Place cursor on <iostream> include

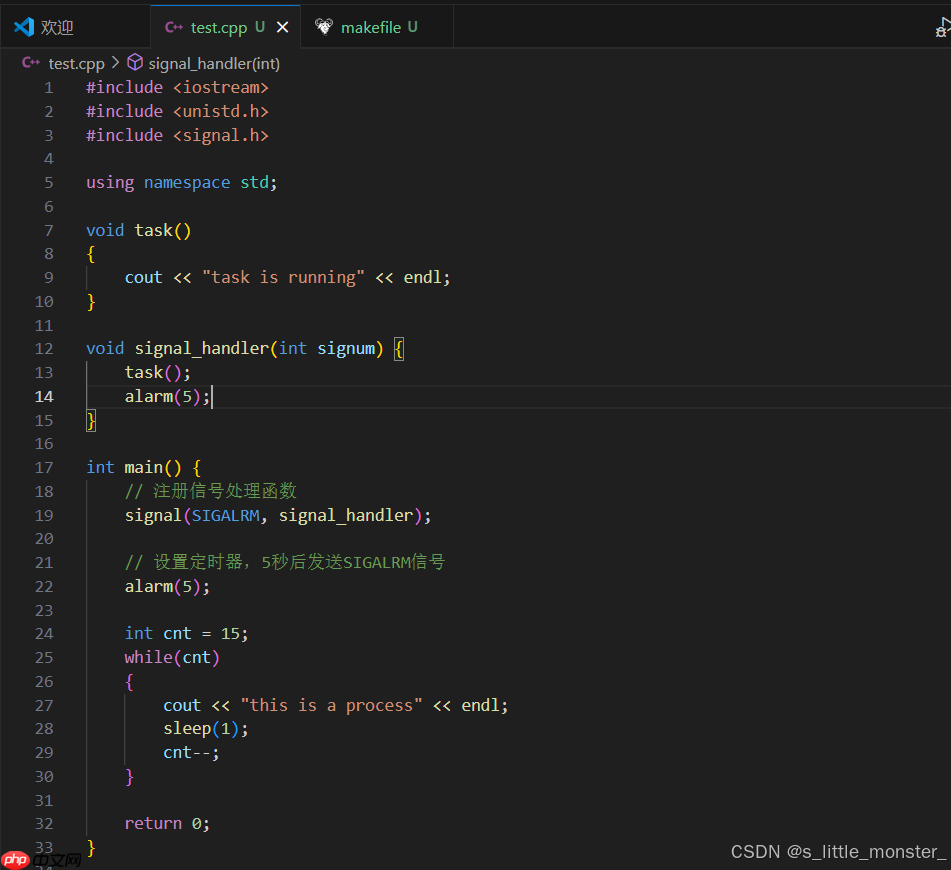pos(221,87)
